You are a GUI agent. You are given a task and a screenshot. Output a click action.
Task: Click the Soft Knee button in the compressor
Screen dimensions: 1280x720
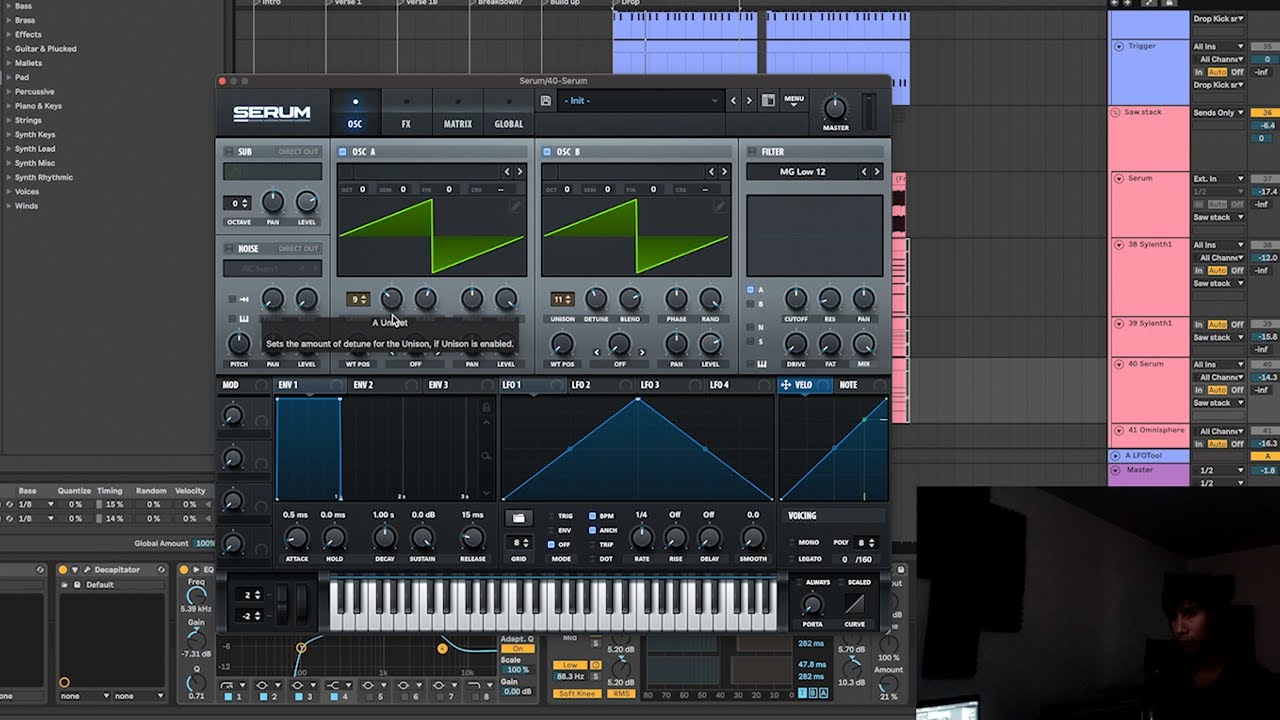tap(579, 693)
